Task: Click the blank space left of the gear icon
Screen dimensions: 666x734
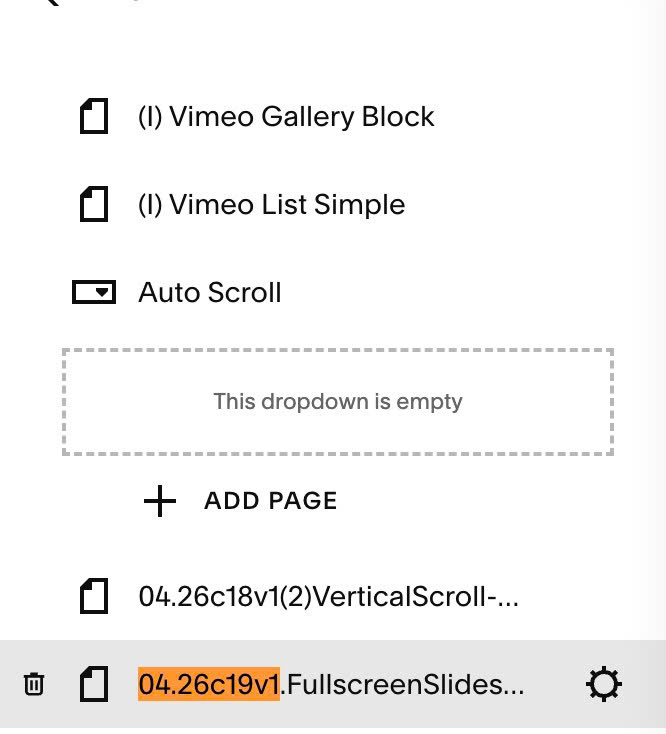Action: pos(553,685)
